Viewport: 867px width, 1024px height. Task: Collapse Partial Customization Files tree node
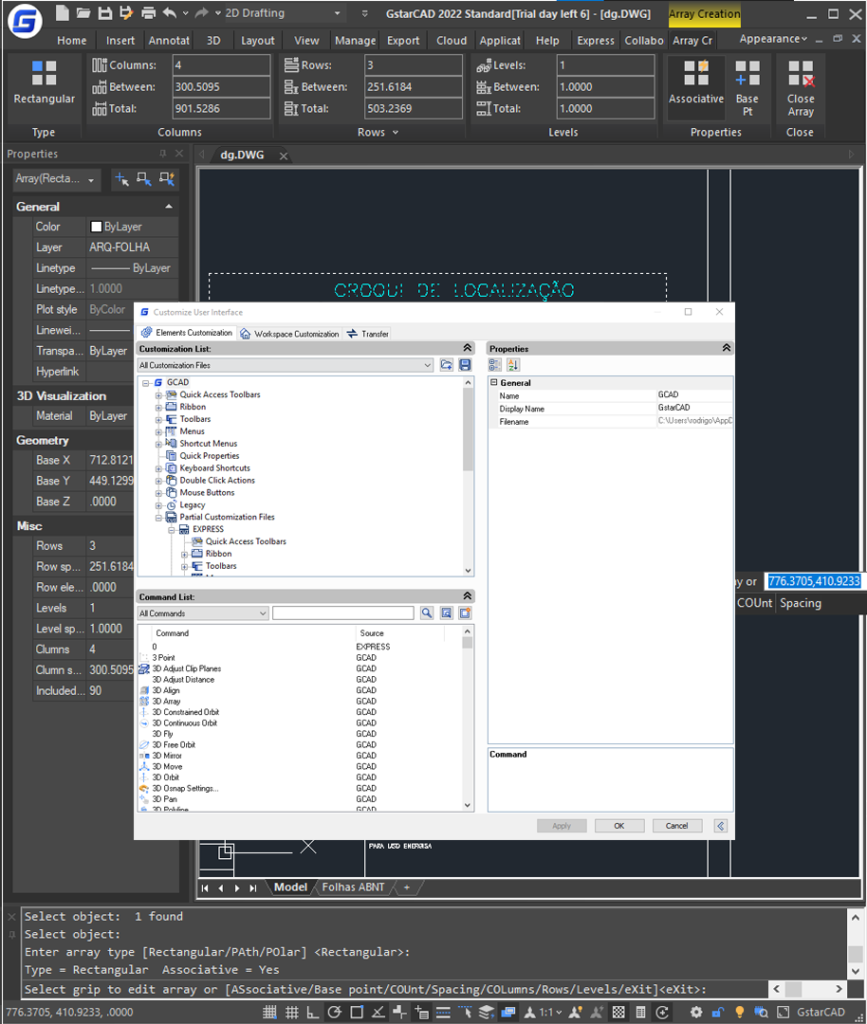tap(159, 517)
